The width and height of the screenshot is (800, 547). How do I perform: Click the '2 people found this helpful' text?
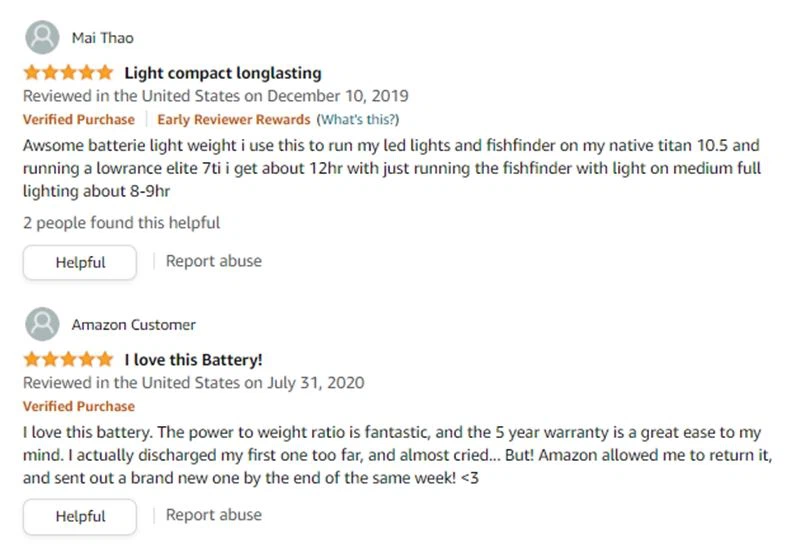click(121, 223)
